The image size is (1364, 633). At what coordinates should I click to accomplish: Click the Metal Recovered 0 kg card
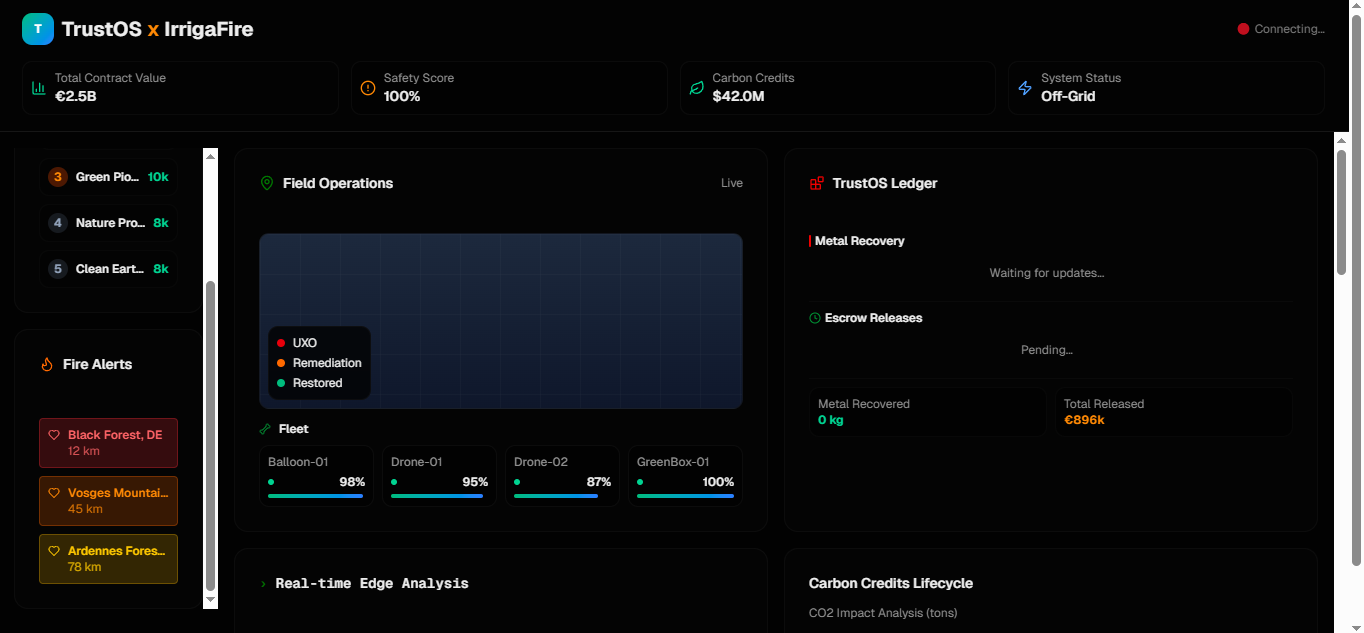[927, 412]
